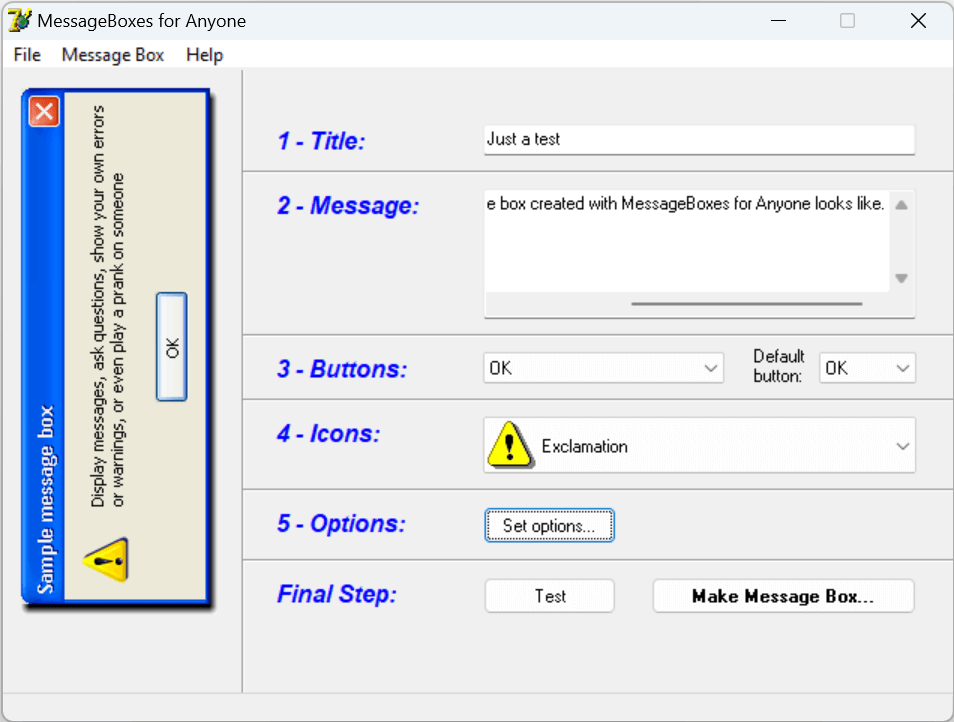Click message area scroll up arrow
954x722 pixels.
tap(902, 205)
